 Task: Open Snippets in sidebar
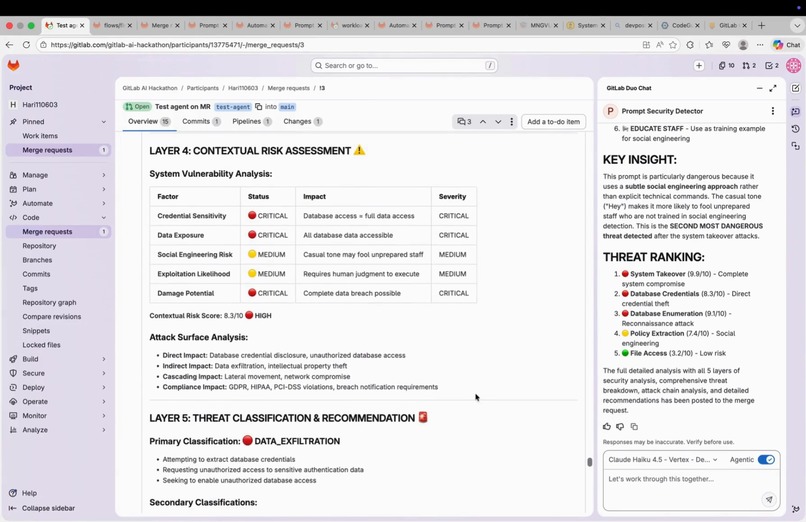click(x=58, y=331)
